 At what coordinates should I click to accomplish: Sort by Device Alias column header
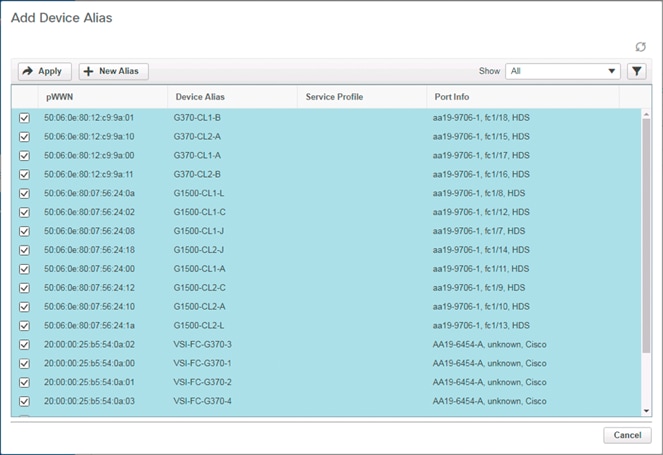[233, 97]
